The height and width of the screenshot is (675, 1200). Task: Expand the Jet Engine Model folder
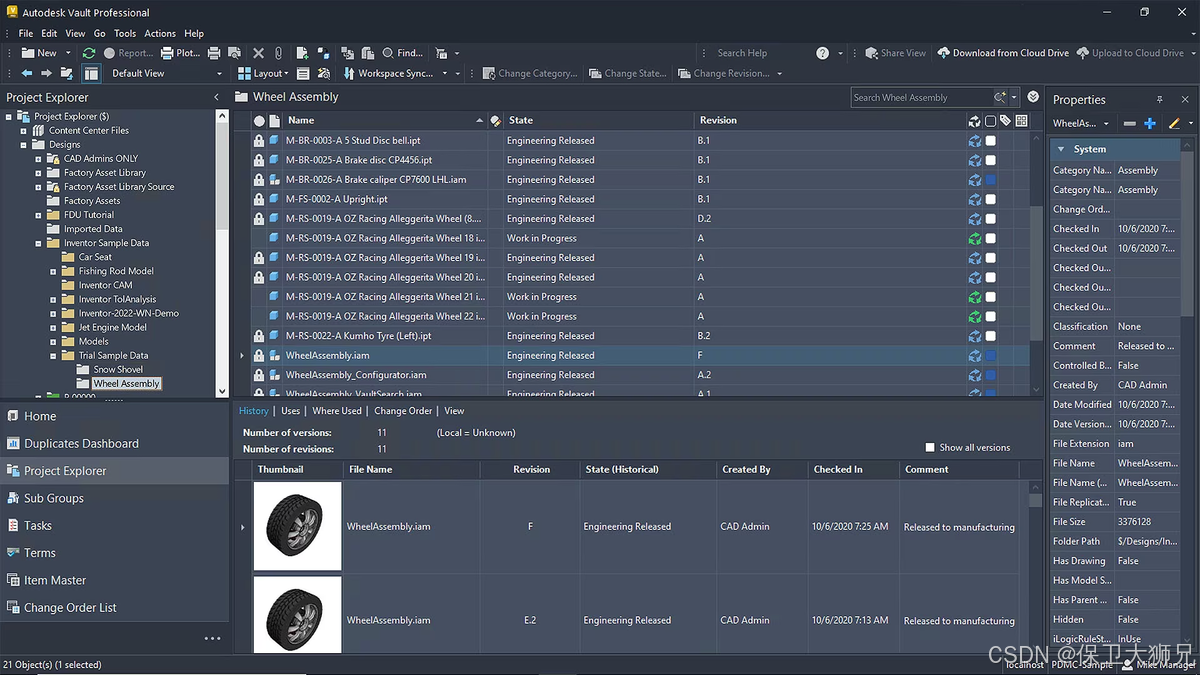click(x=53, y=328)
